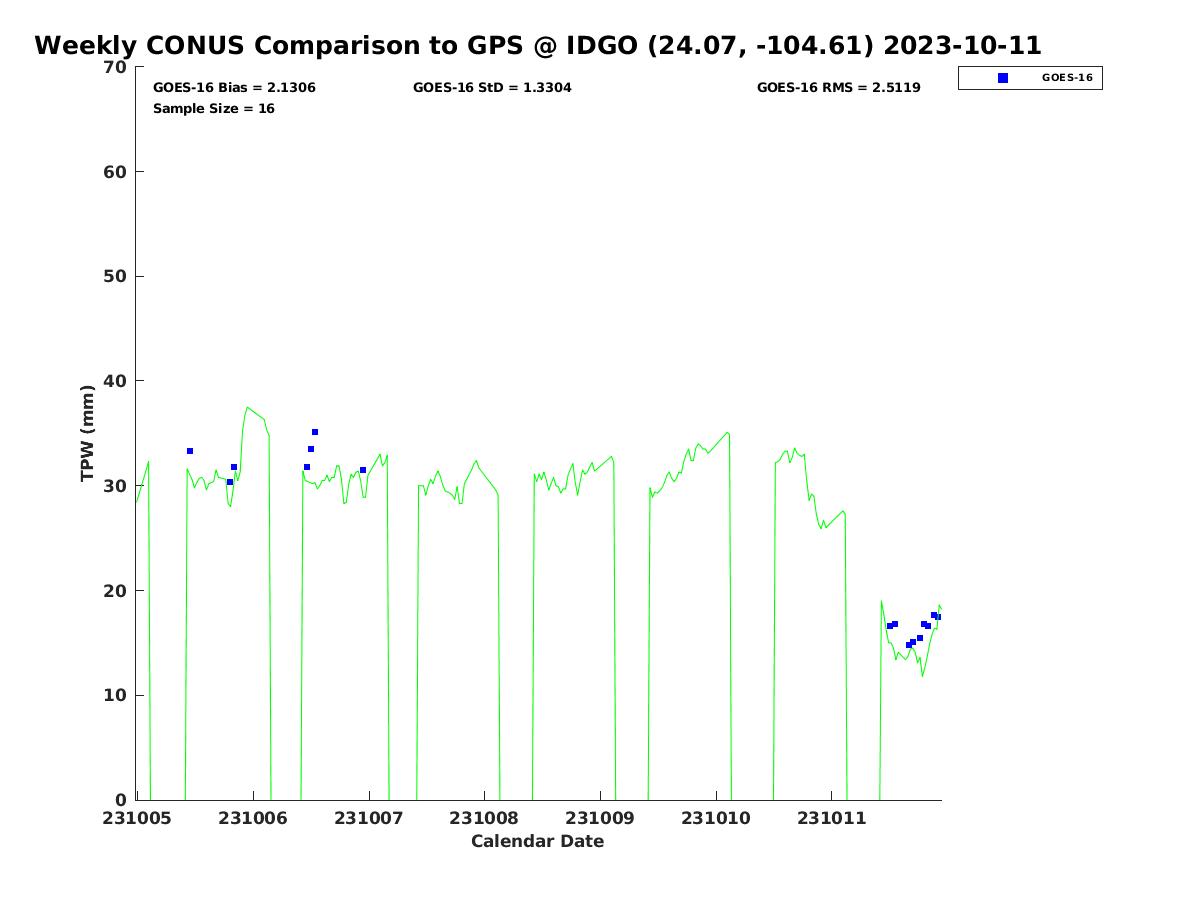1200x900 pixels.
Task: Select the GOES-16 StD = 1.3304 text
Action: pos(492,88)
